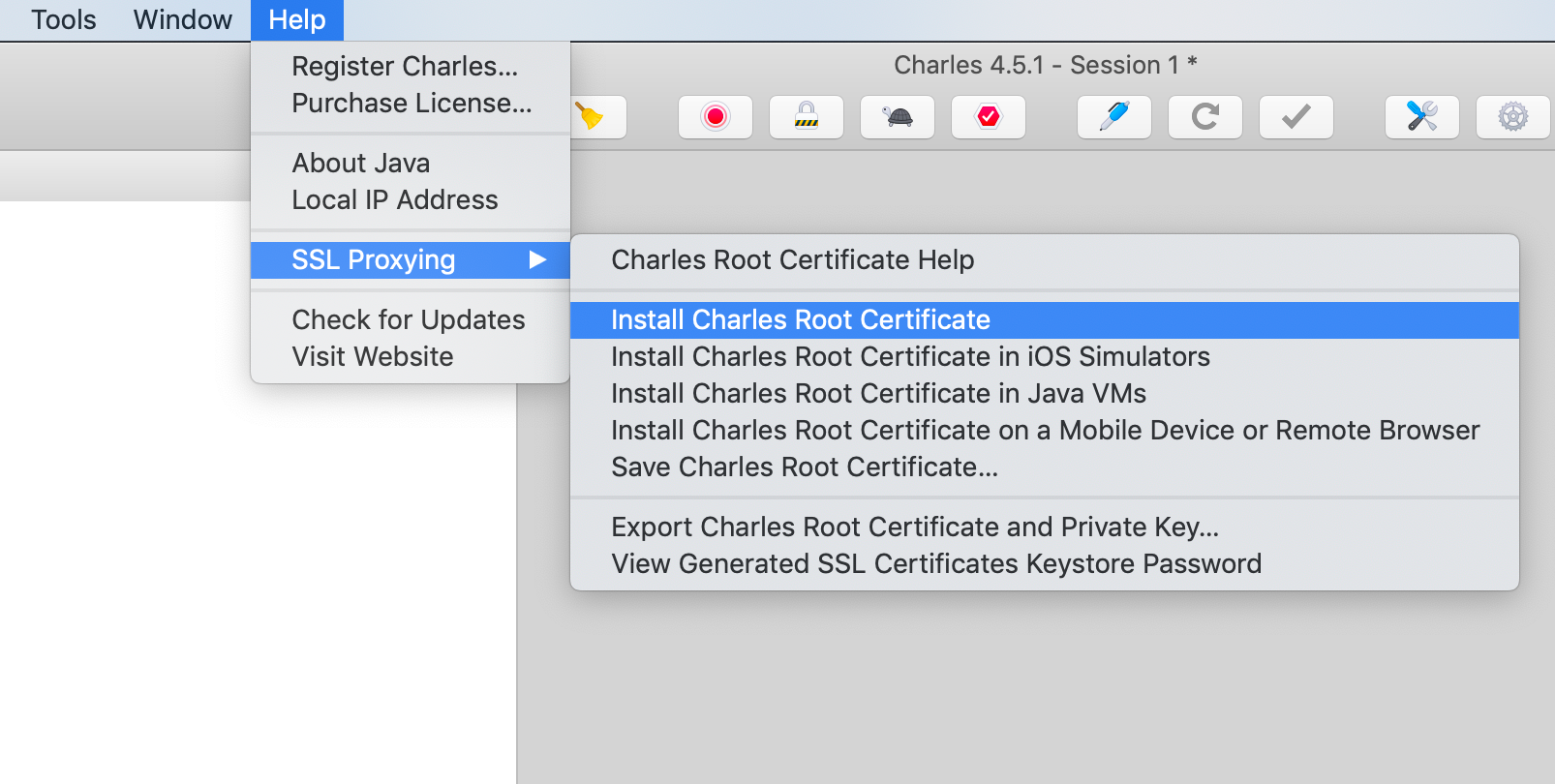This screenshot has height=784, width=1555.
Task: Click Visit Website in Help menu
Action: point(411,356)
